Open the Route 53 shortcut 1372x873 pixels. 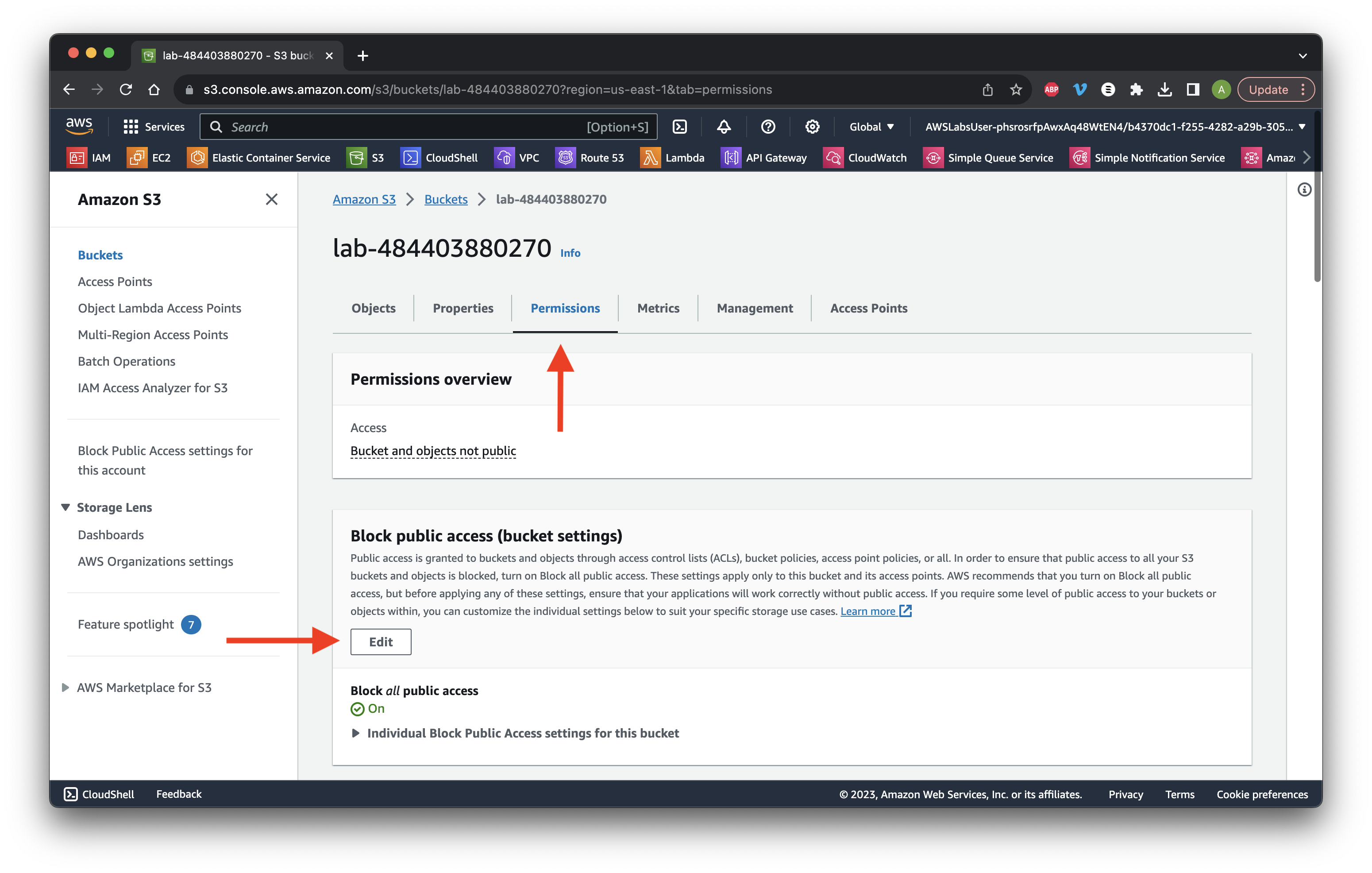pyautogui.click(x=590, y=158)
